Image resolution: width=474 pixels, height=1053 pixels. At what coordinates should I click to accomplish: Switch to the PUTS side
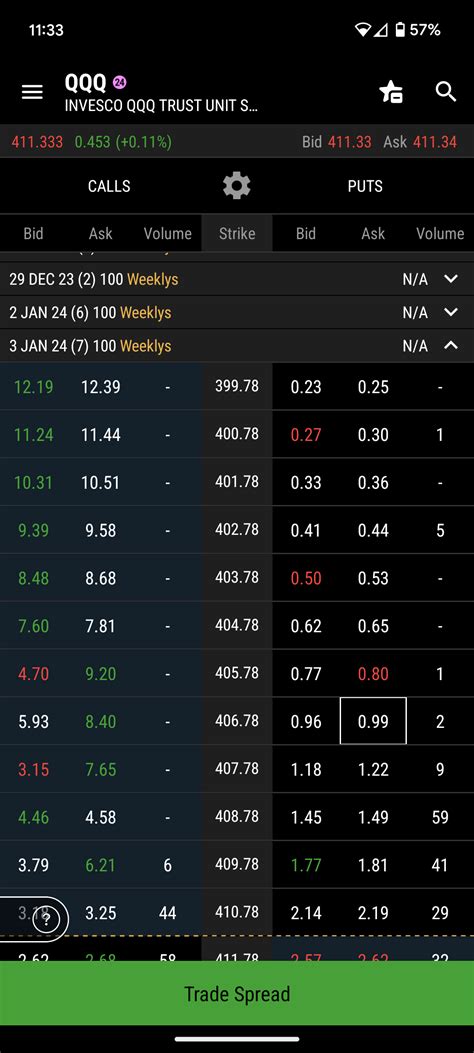pyautogui.click(x=365, y=186)
